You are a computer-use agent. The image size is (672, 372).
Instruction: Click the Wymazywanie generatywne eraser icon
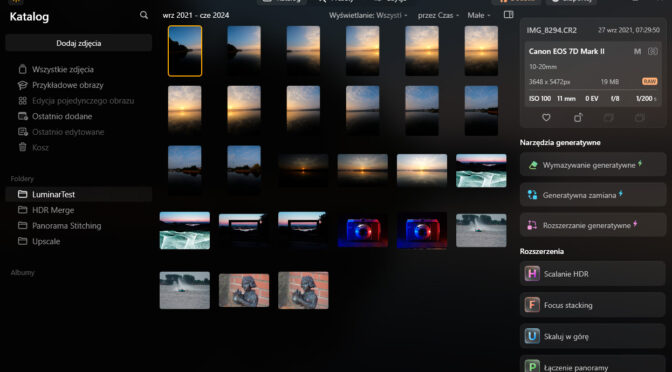pos(533,165)
